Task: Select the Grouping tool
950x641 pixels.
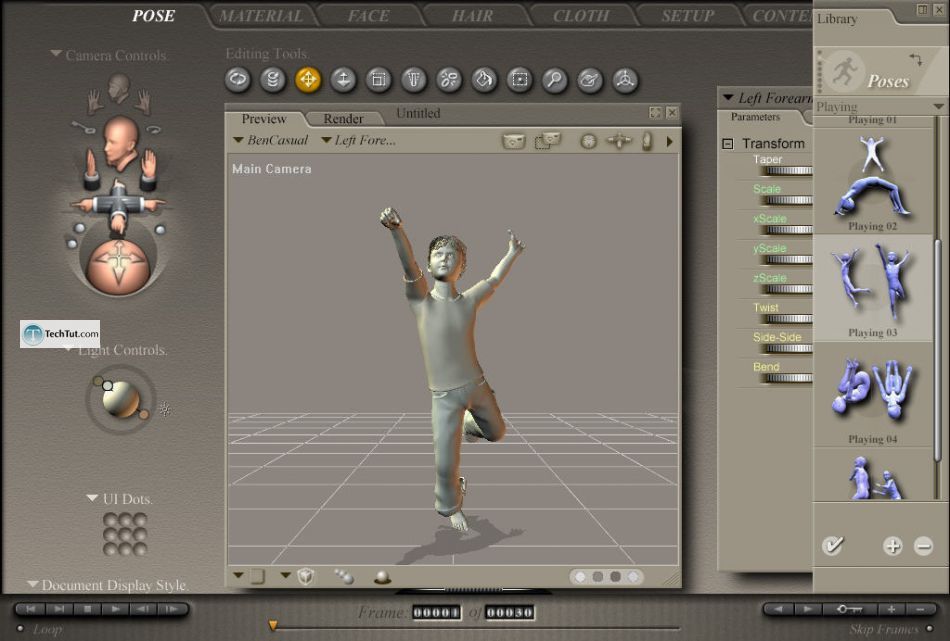Action: click(519, 79)
